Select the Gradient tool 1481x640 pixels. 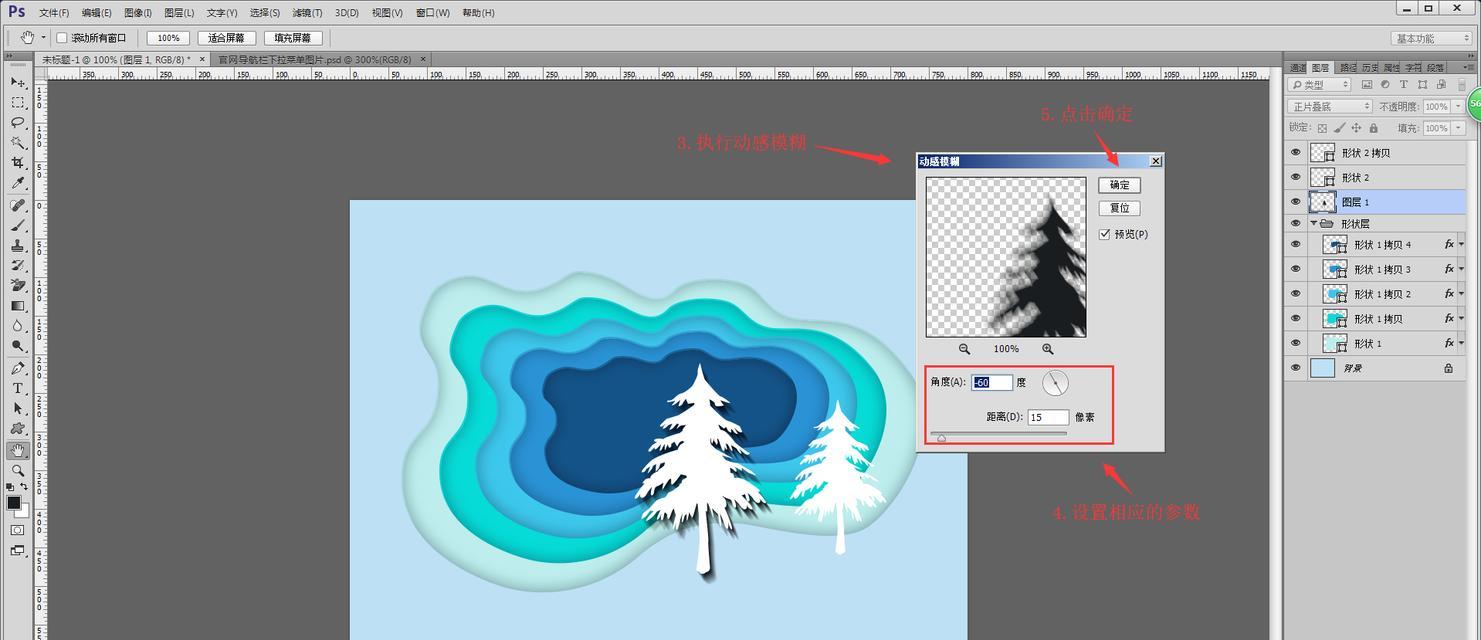17,306
